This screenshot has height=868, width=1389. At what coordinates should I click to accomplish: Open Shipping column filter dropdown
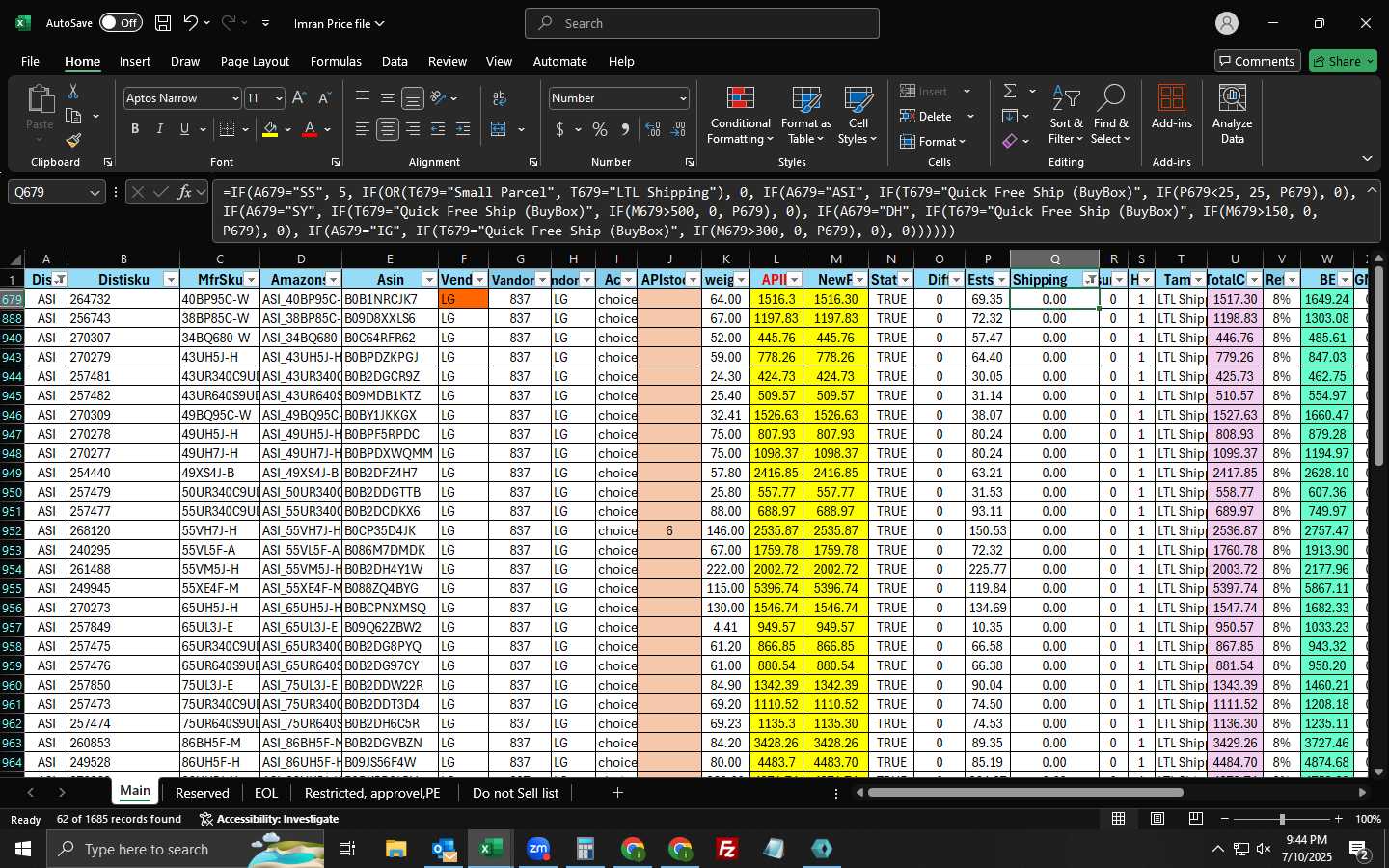tap(1090, 280)
